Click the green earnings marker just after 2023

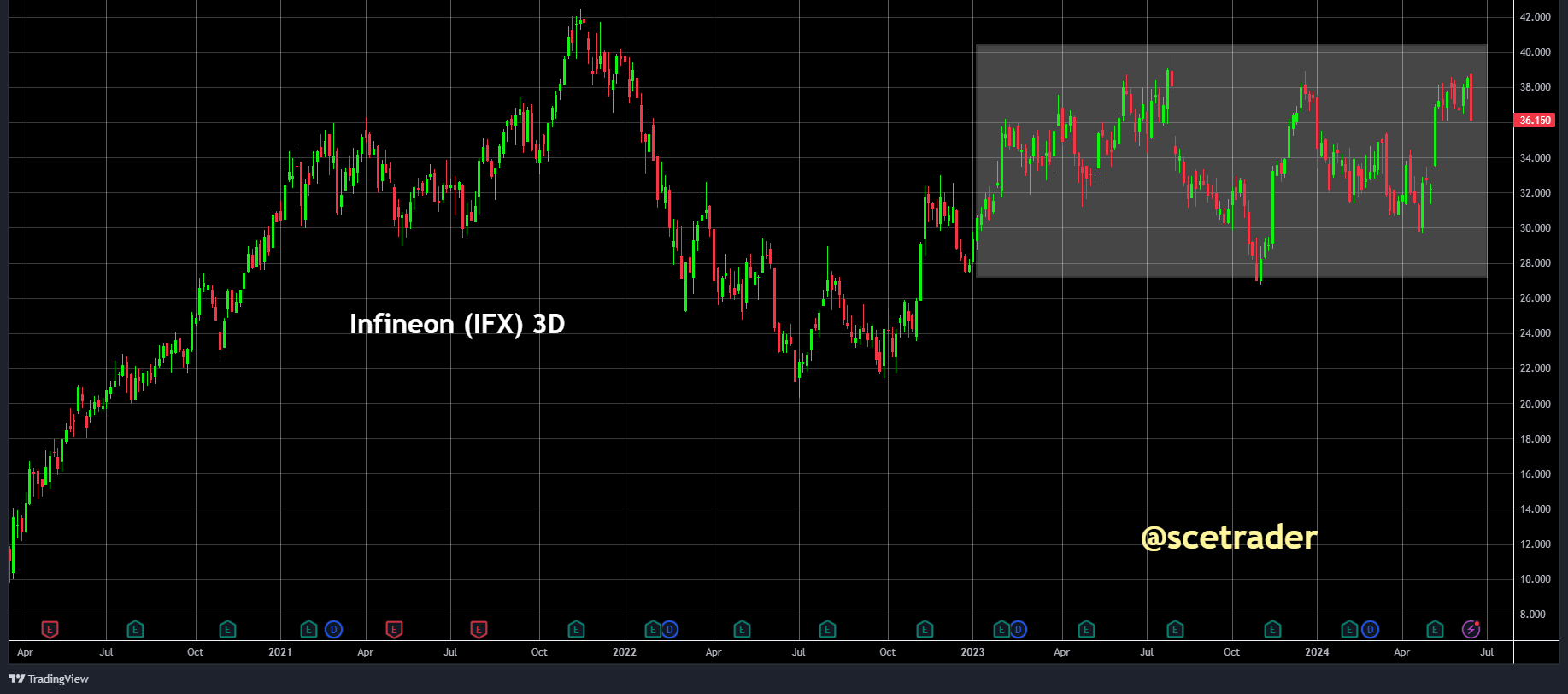click(x=1001, y=630)
